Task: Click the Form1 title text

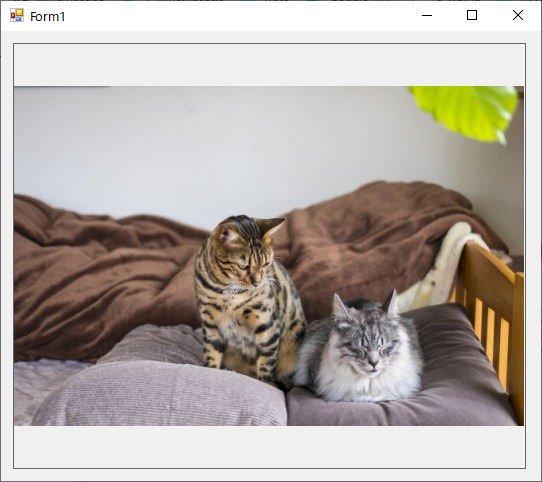Action: pos(47,17)
